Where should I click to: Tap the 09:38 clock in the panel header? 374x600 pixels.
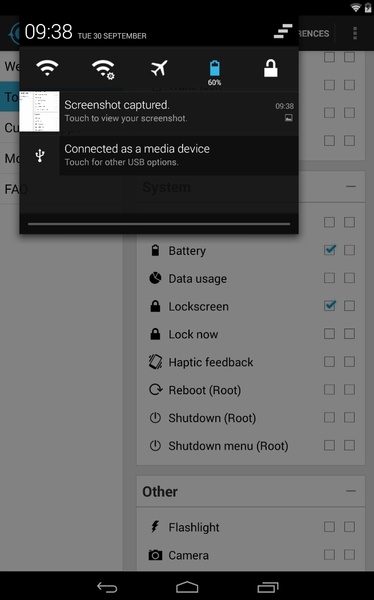48,31
